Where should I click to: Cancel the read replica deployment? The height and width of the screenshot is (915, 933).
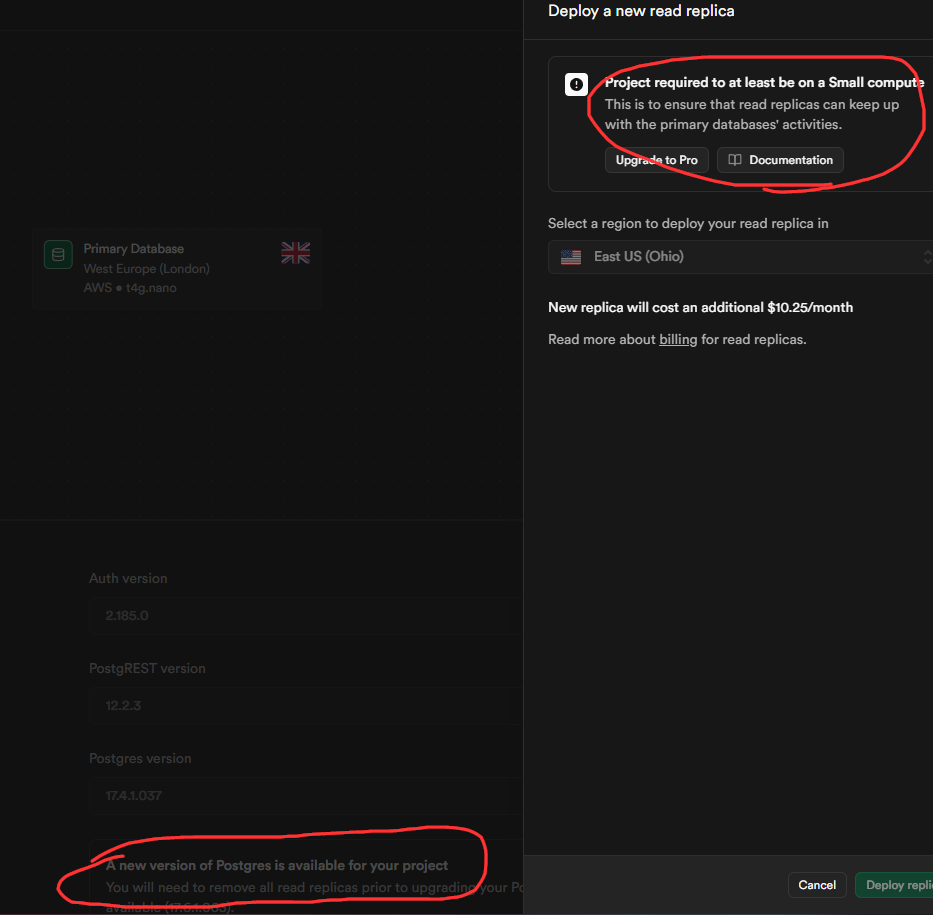point(817,885)
